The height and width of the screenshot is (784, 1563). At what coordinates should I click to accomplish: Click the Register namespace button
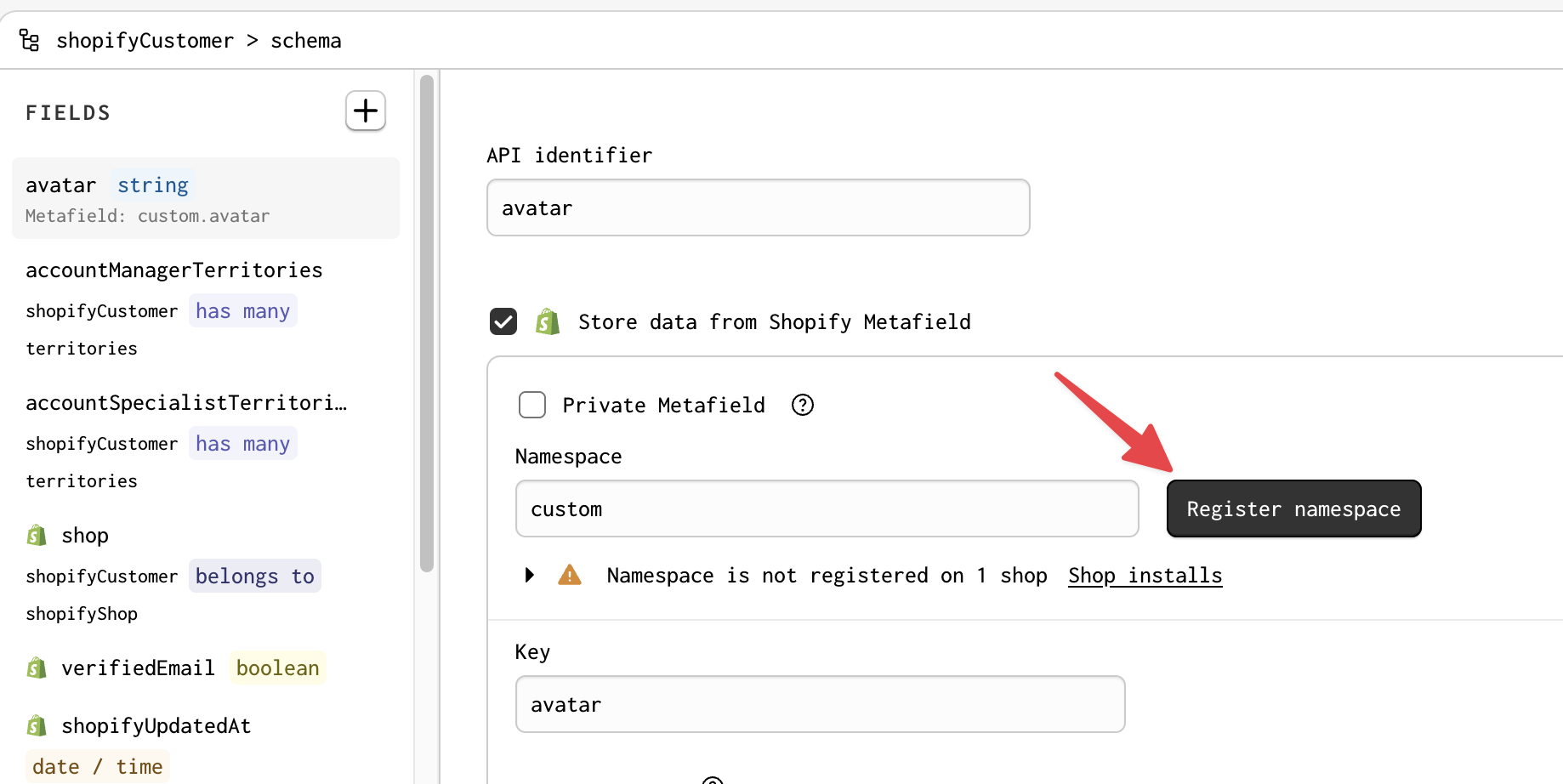coord(1293,508)
